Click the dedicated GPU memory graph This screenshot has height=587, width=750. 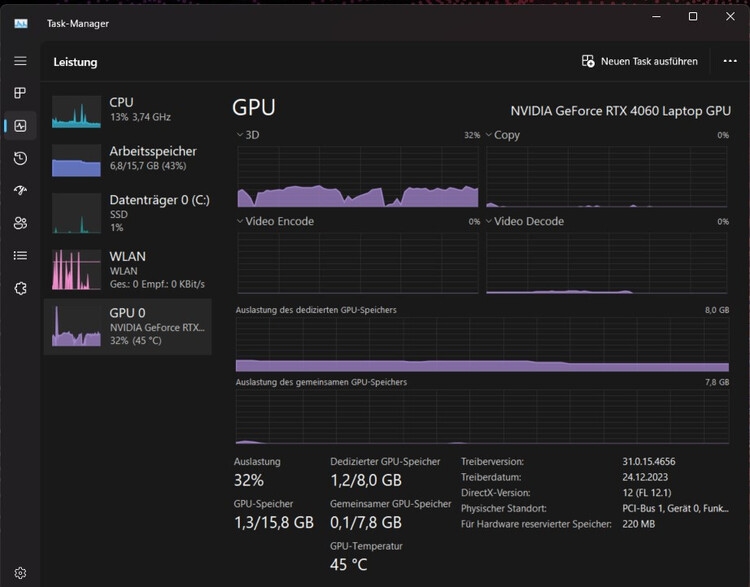(482, 344)
